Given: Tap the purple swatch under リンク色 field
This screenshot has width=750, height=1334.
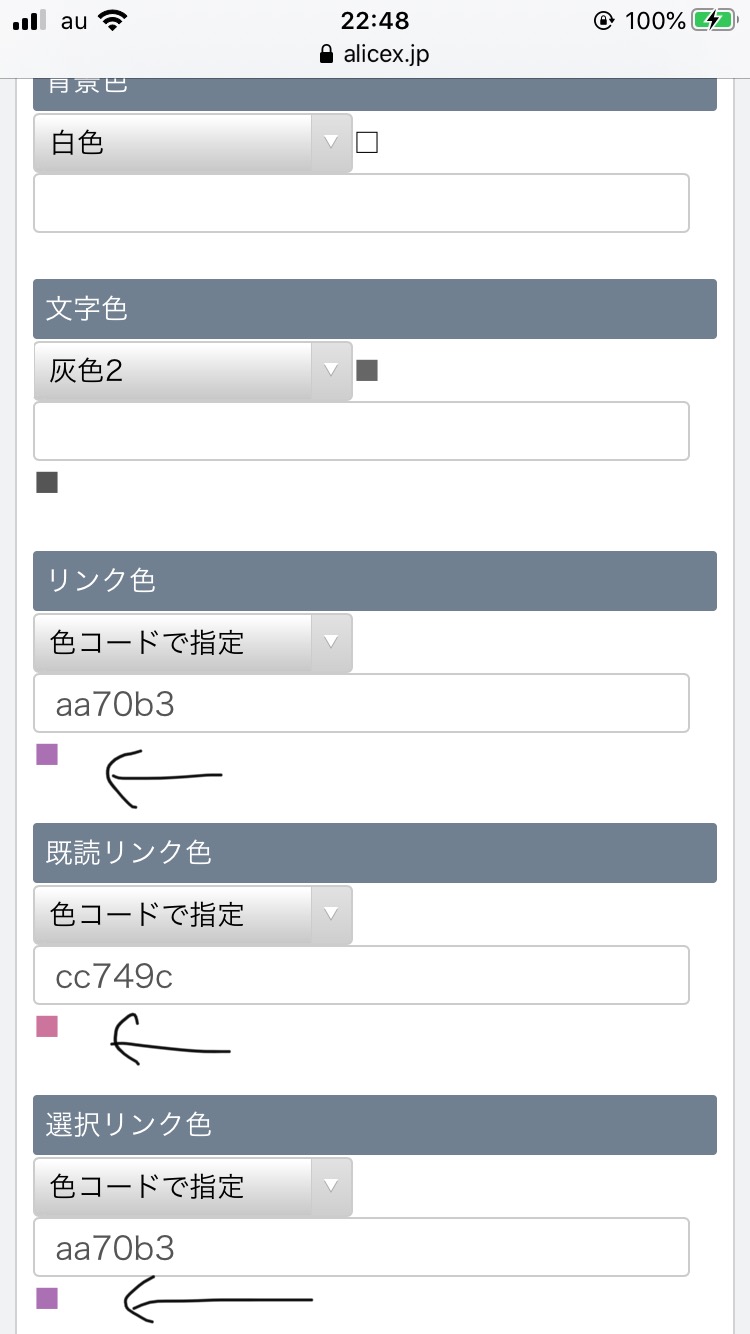Looking at the screenshot, I should click(x=47, y=754).
